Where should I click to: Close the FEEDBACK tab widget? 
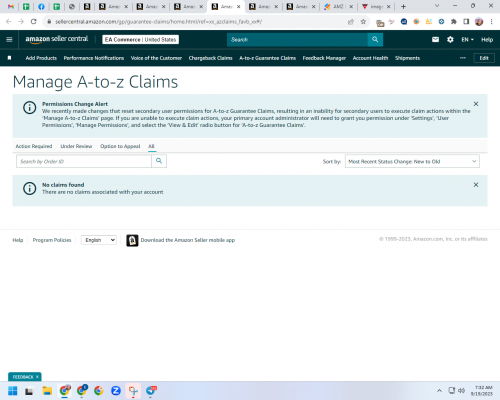pyautogui.click(x=37, y=377)
